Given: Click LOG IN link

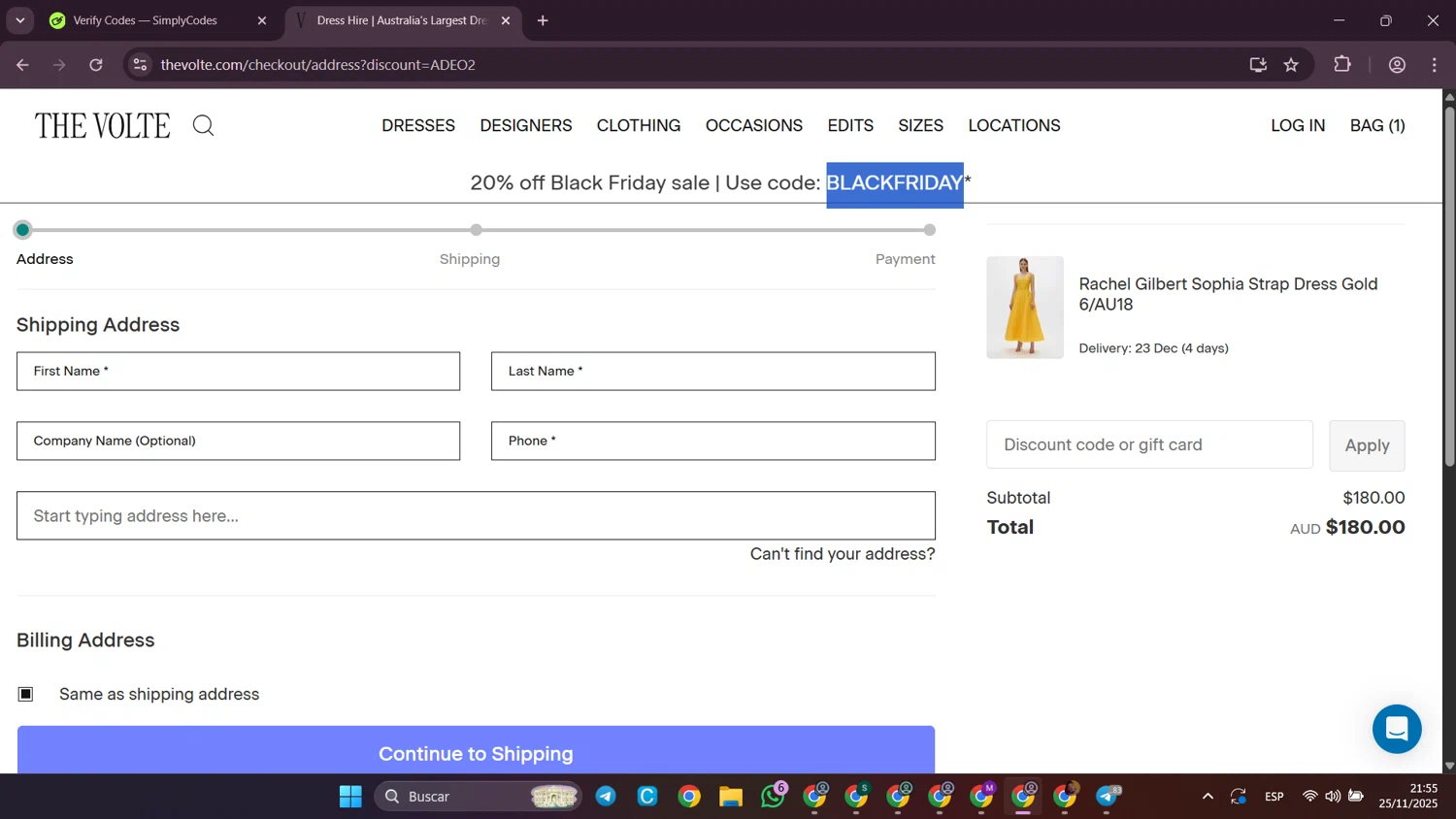Looking at the screenshot, I should pyautogui.click(x=1298, y=125).
